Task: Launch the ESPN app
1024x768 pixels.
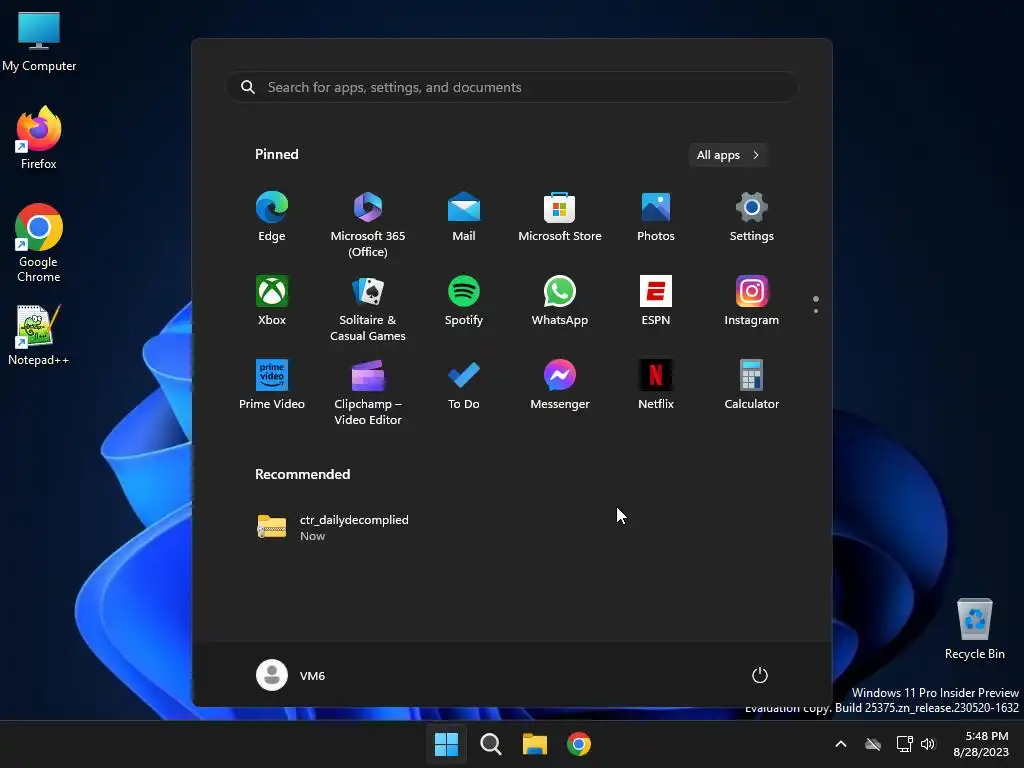Action: coord(656,301)
